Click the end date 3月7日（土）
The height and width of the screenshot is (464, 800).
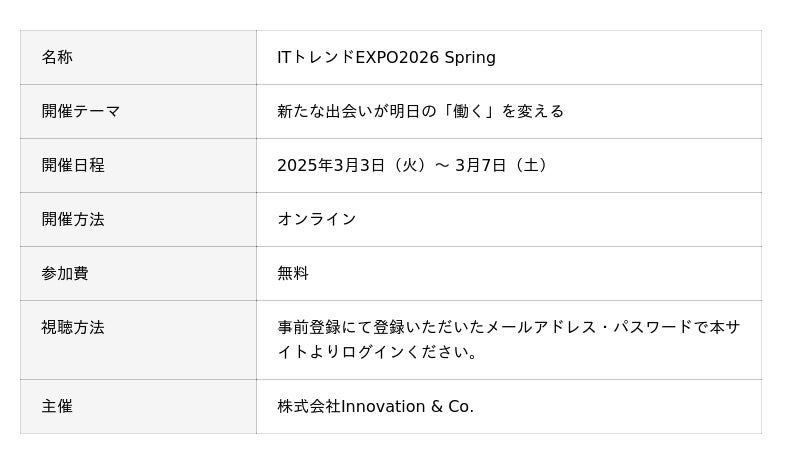tap(503, 166)
